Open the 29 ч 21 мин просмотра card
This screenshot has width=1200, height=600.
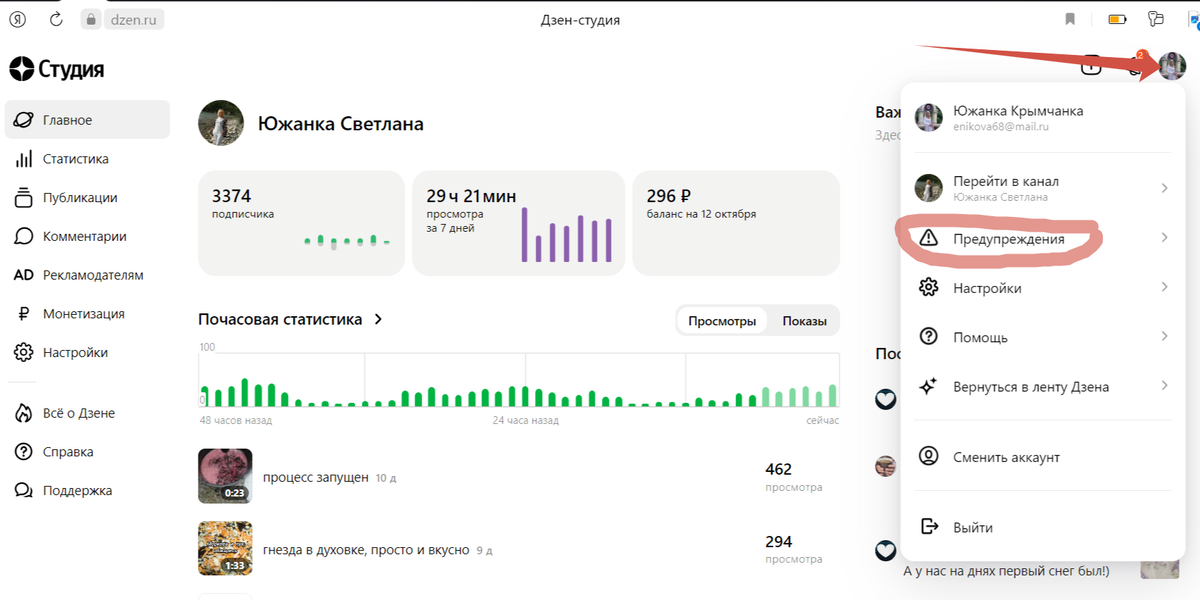click(518, 222)
